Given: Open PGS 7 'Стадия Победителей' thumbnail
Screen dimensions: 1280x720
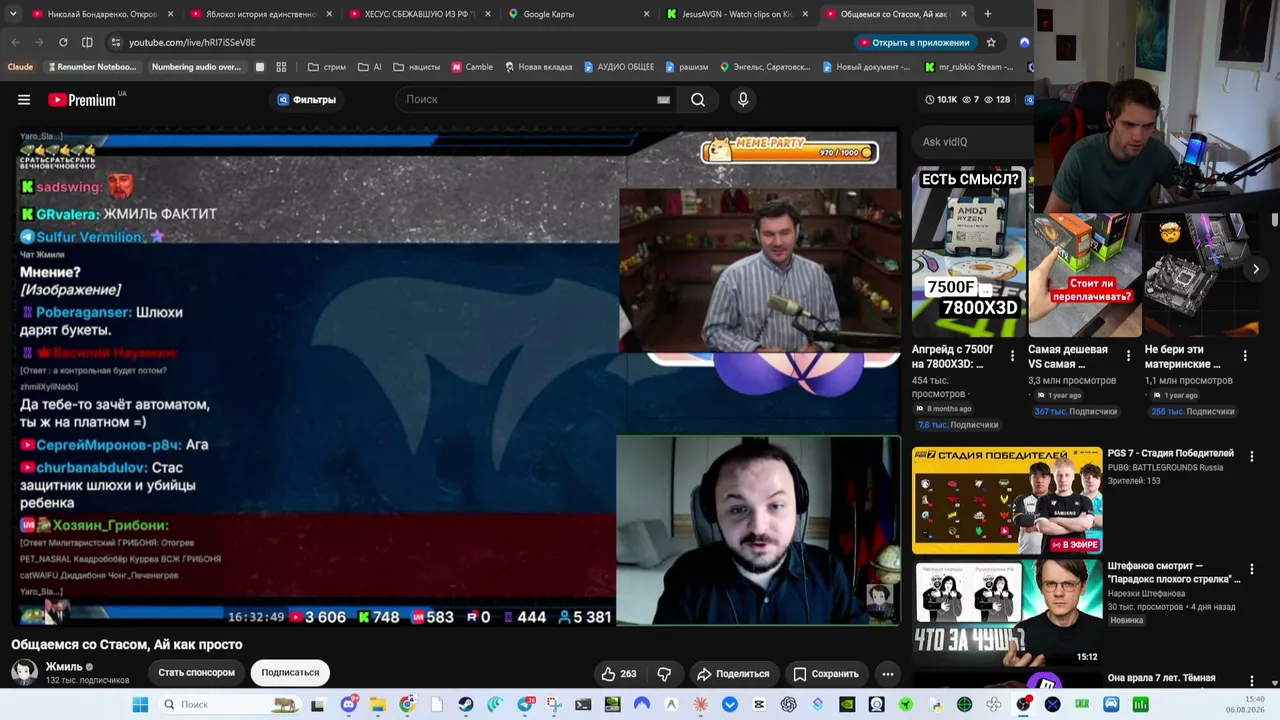Looking at the screenshot, I should click(x=1007, y=501).
